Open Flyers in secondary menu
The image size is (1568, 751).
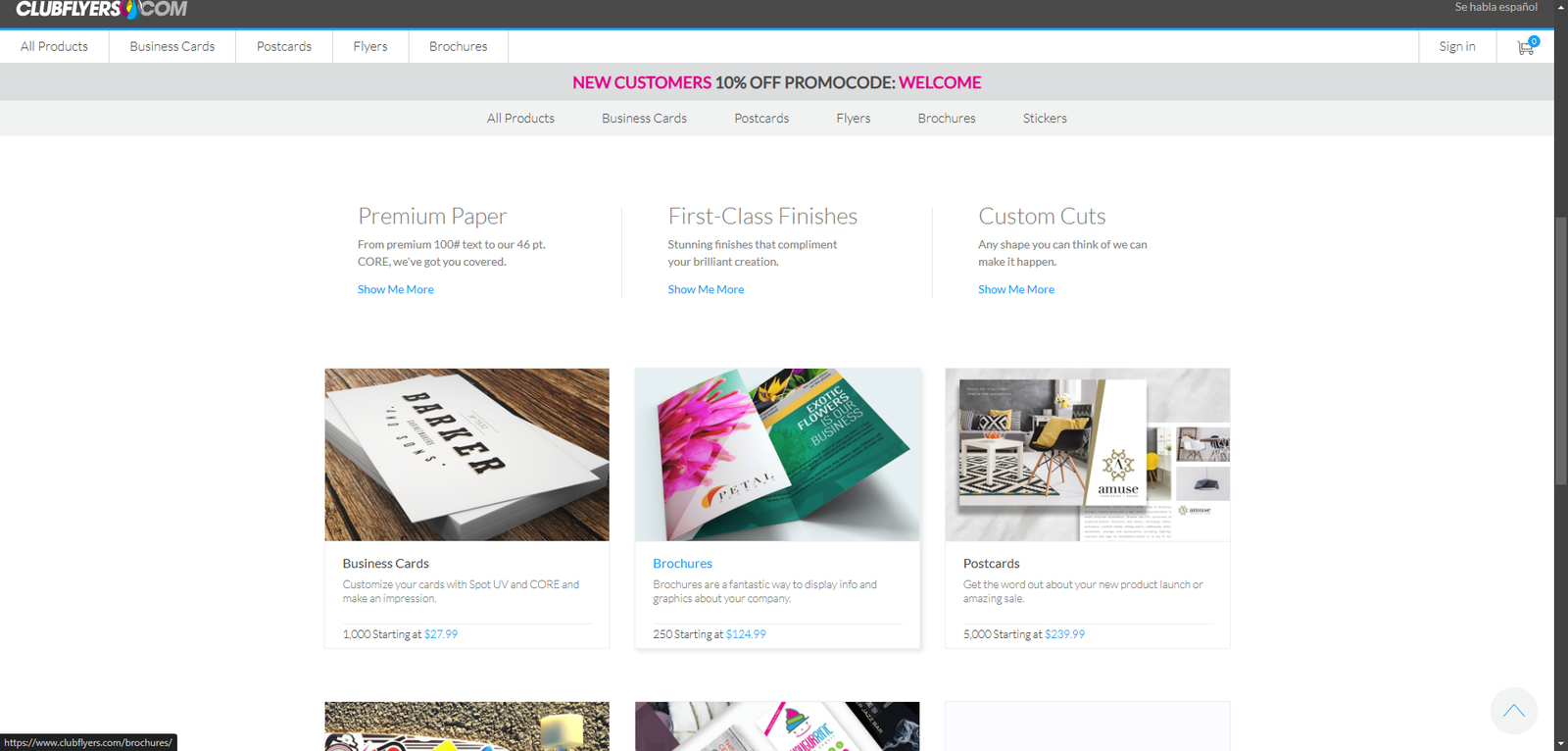tap(853, 119)
